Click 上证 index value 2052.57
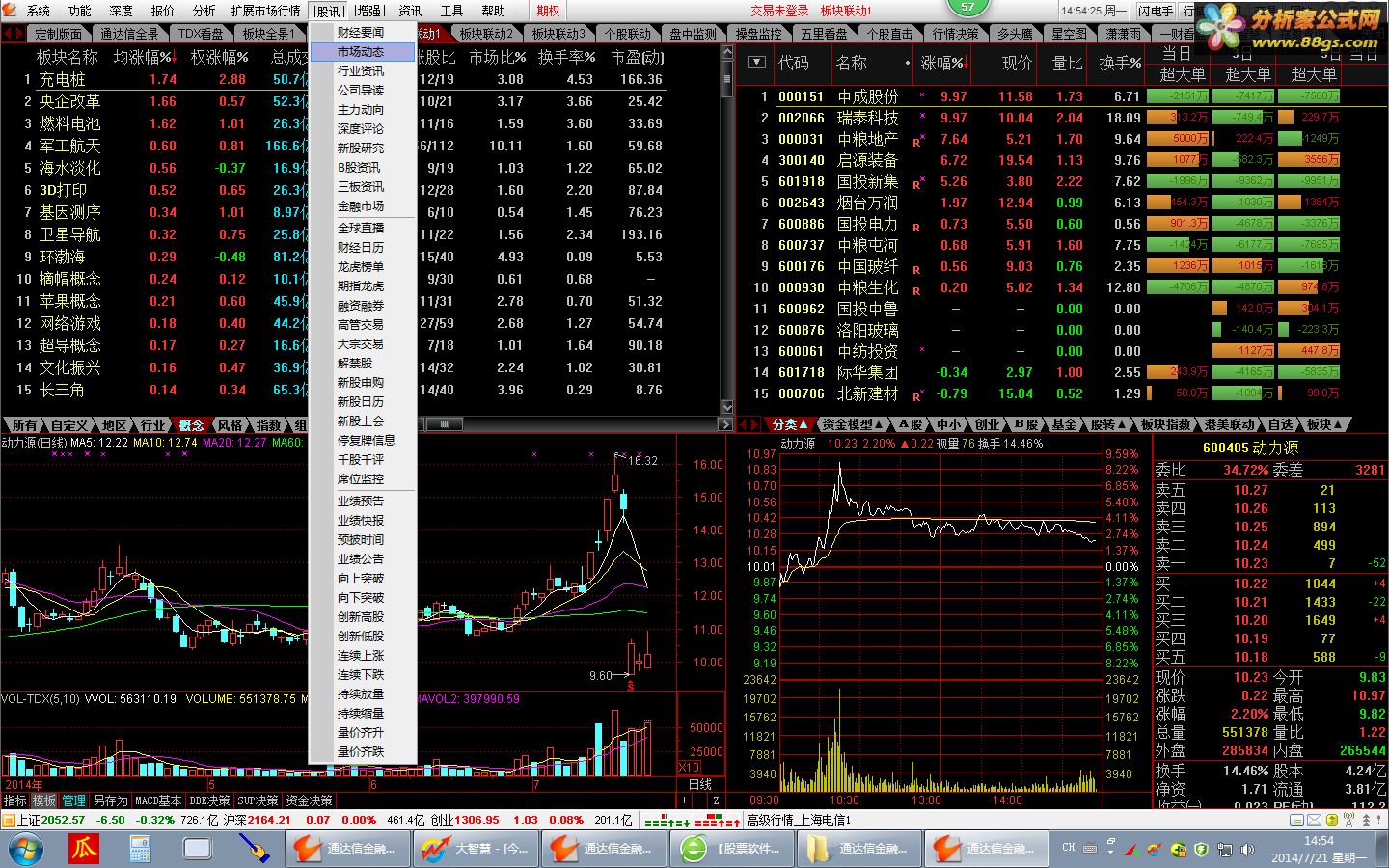Screen dimensions: 1389x868 65,820
